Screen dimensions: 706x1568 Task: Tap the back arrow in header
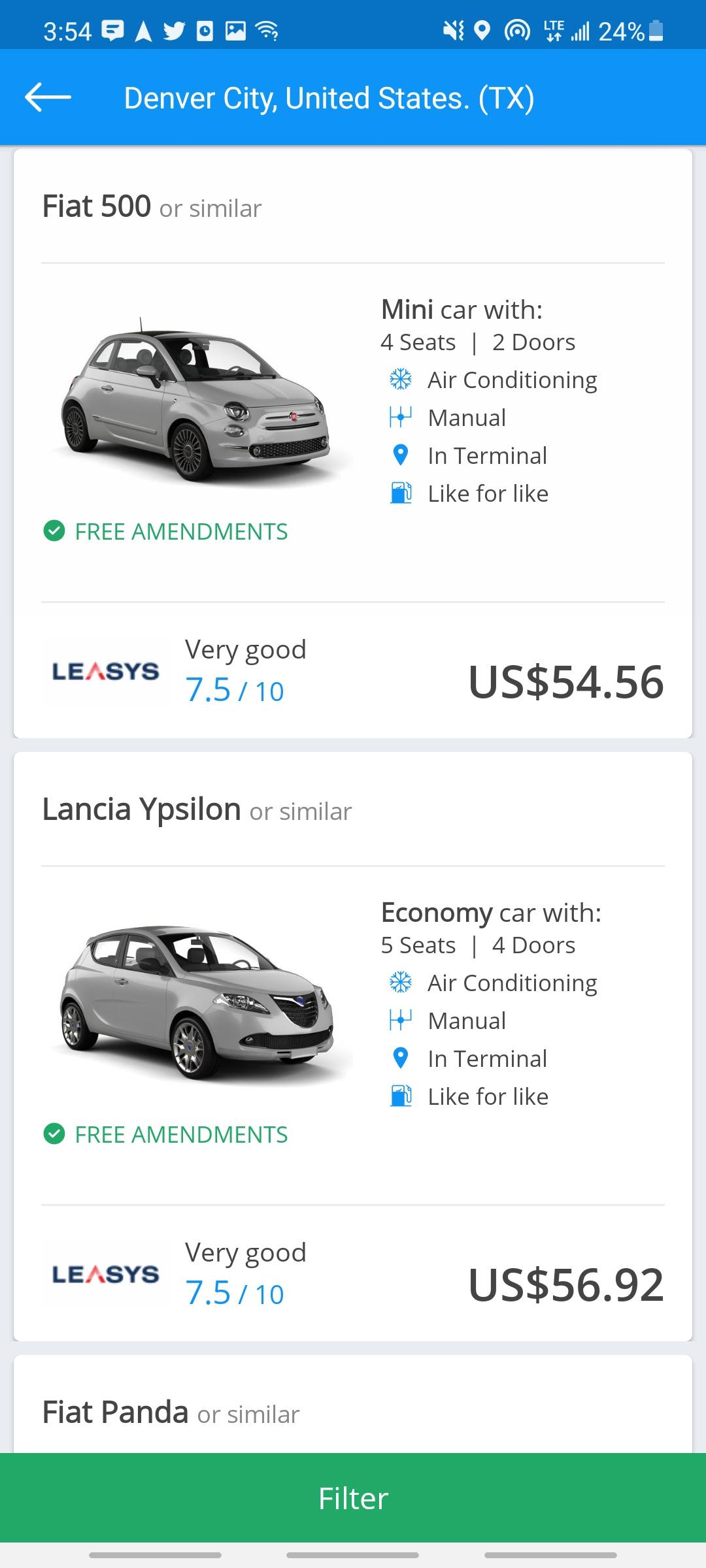coord(48,97)
